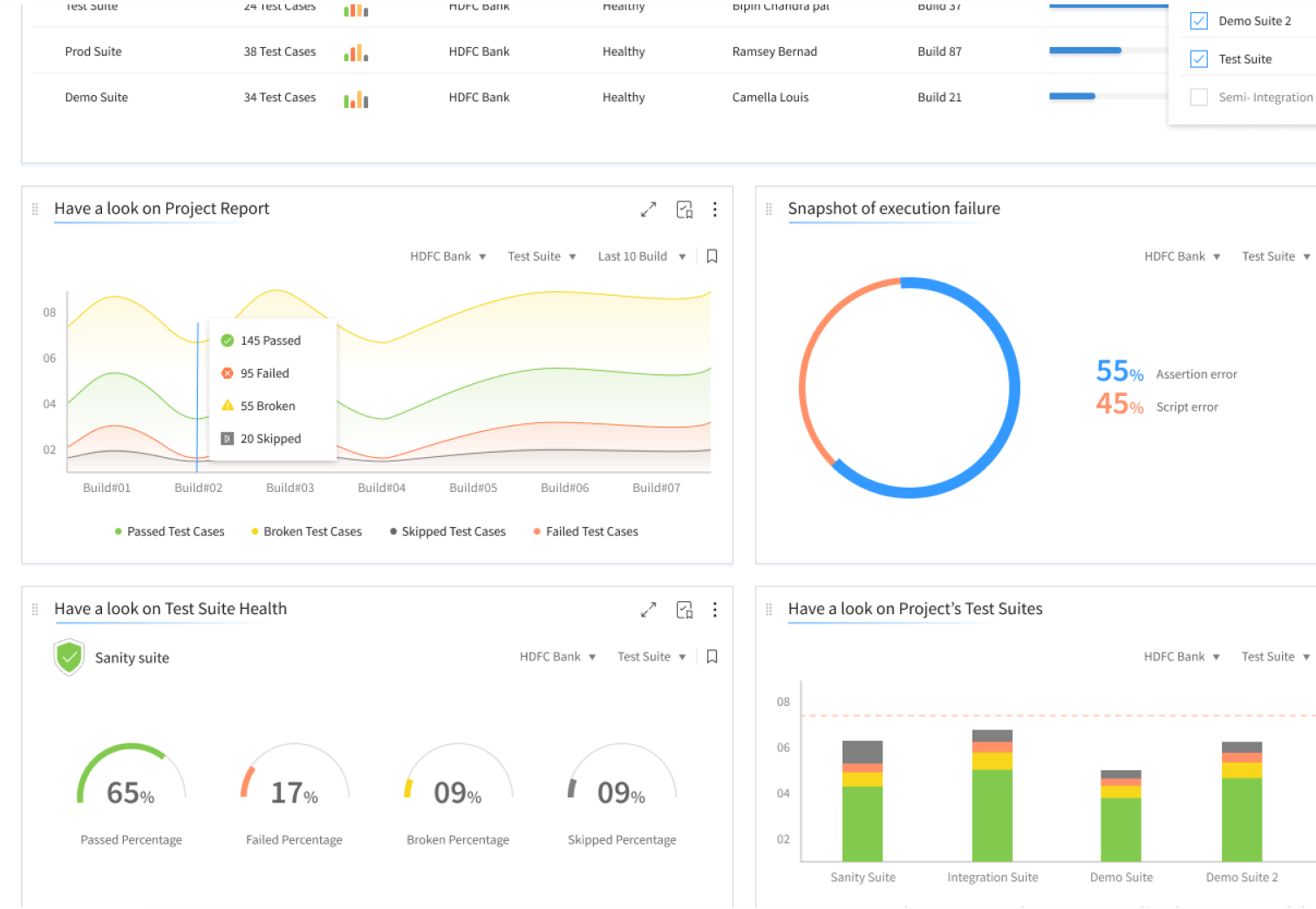Toggle Broken Test Cases legend entry

pyautogui.click(x=306, y=532)
